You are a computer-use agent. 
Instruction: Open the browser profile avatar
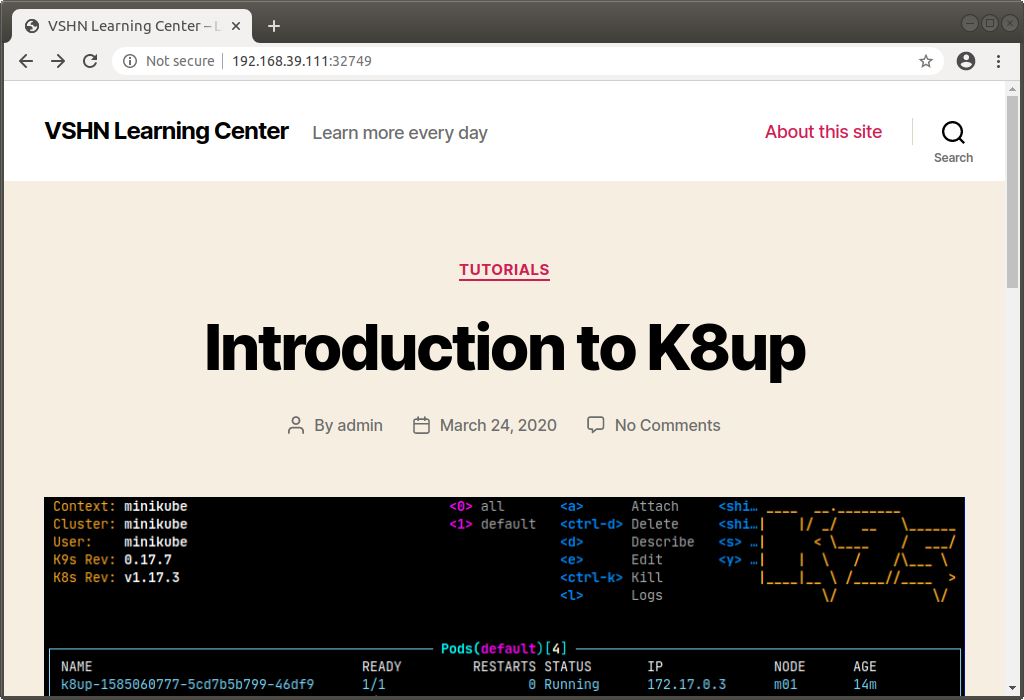pos(965,61)
